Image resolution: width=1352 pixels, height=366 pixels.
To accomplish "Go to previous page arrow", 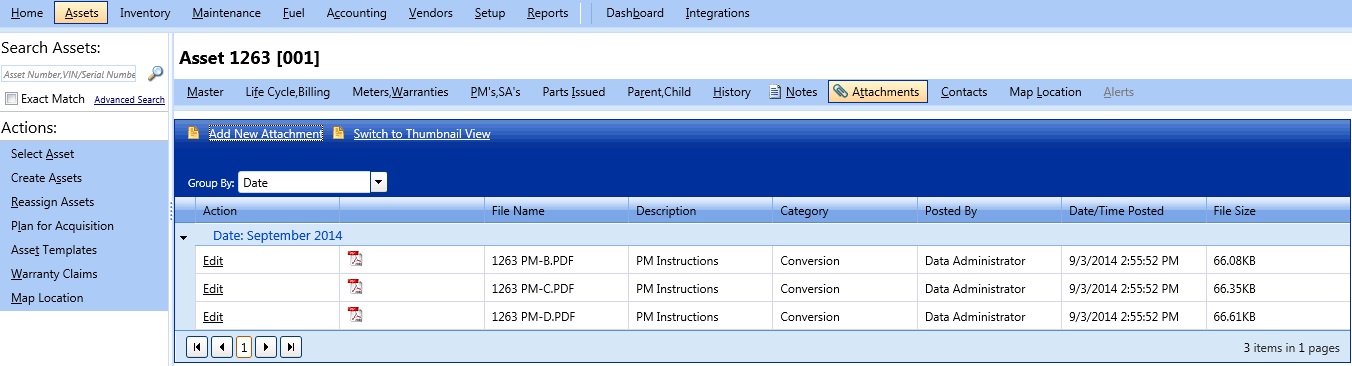I will click(222, 347).
